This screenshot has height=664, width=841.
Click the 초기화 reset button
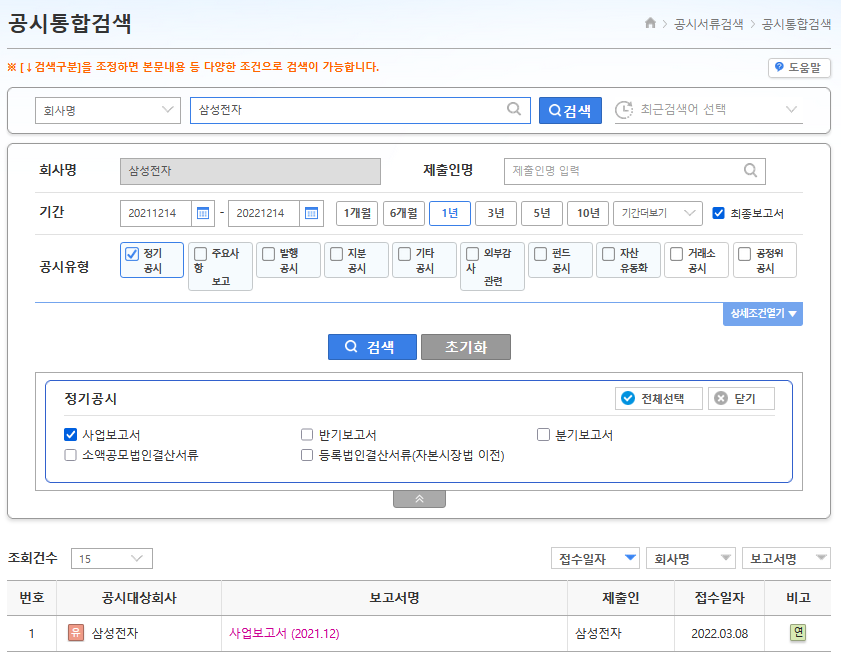click(x=466, y=347)
